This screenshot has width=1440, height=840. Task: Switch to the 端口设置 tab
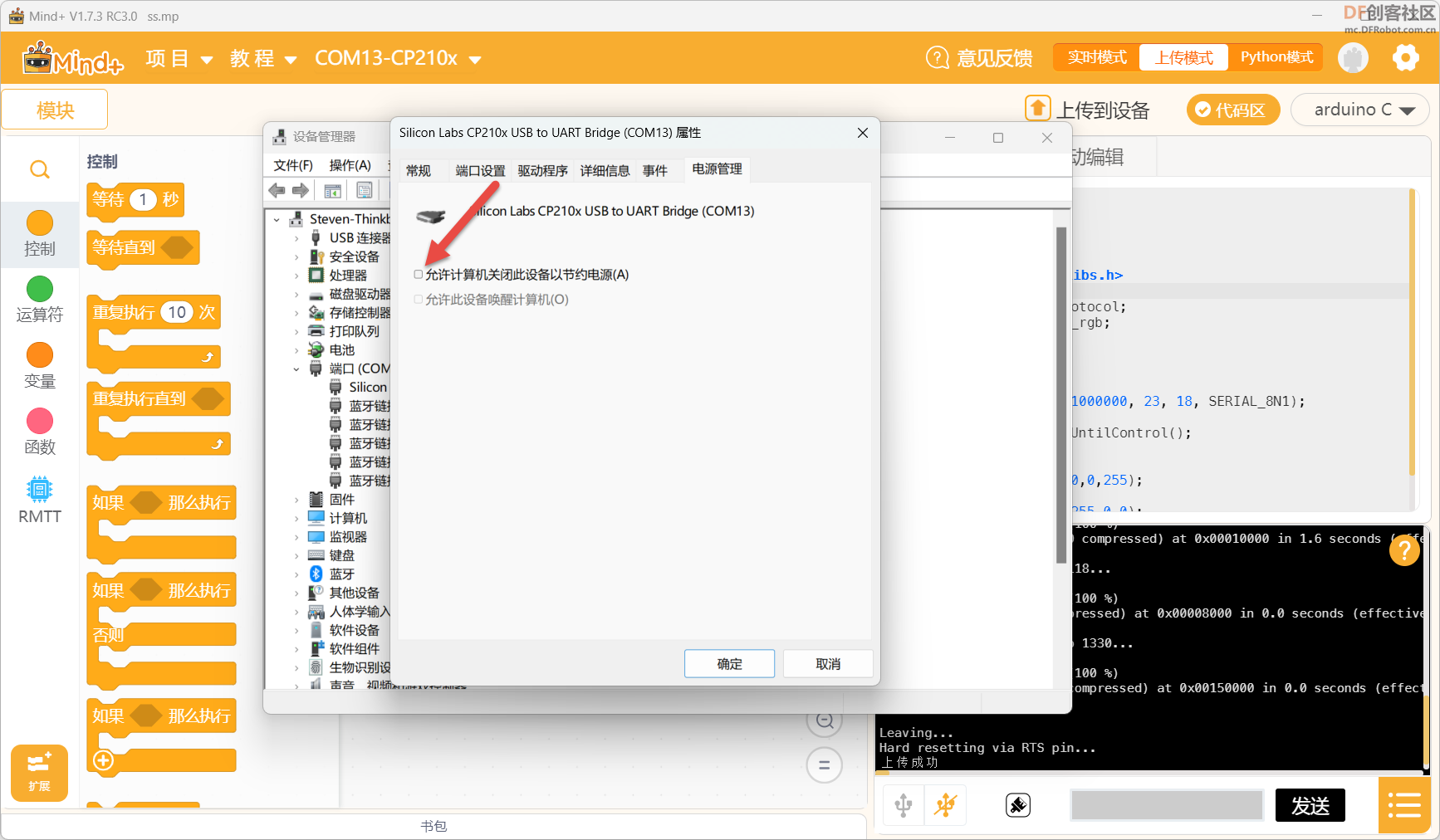(x=481, y=170)
